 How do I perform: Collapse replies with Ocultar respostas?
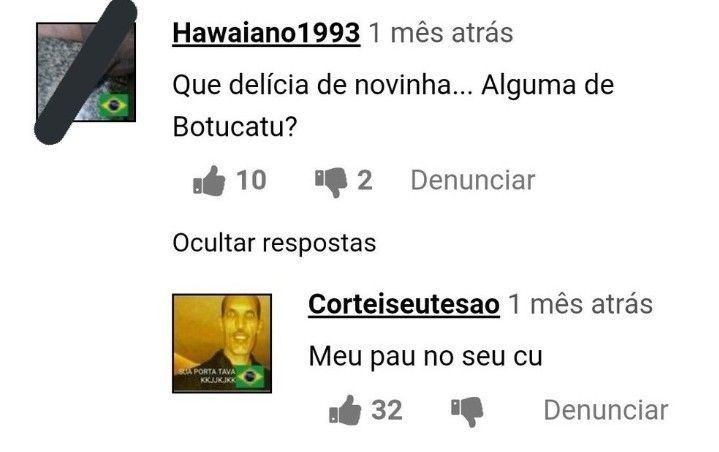(x=274, y=243)
